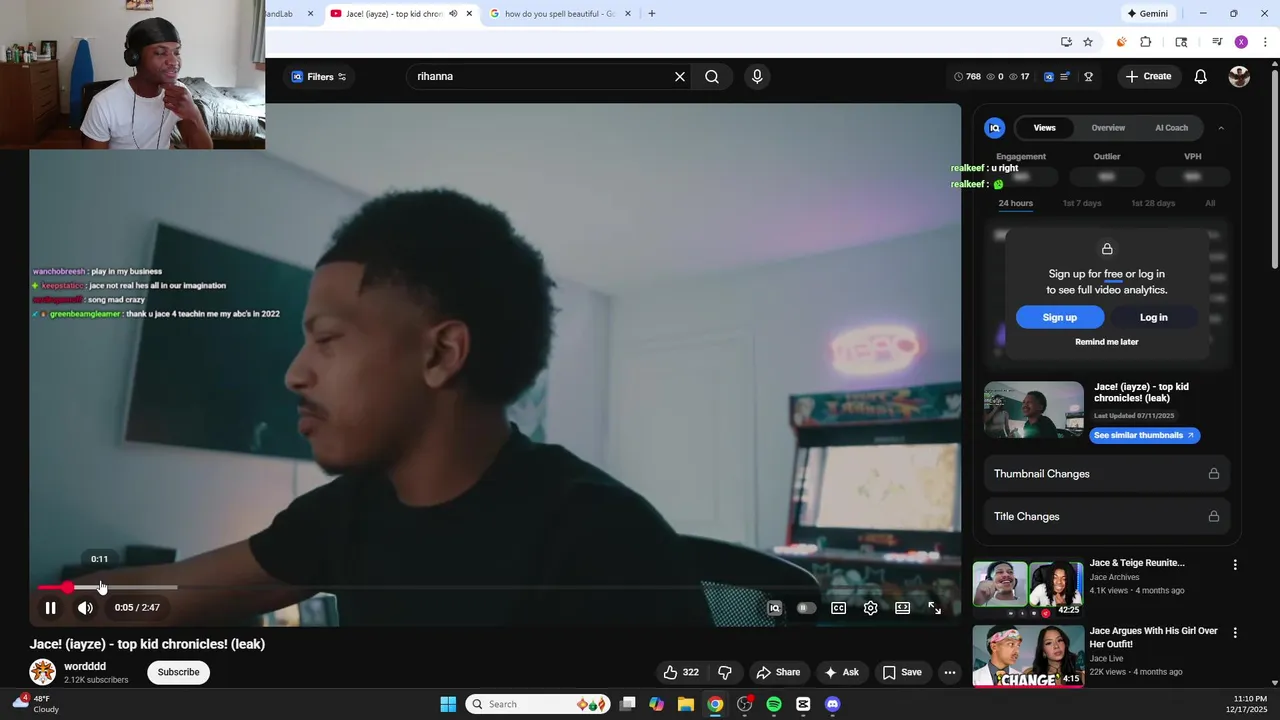Mute the video volume
Screen dimensions: 1280x720
(x=86, y=608)
